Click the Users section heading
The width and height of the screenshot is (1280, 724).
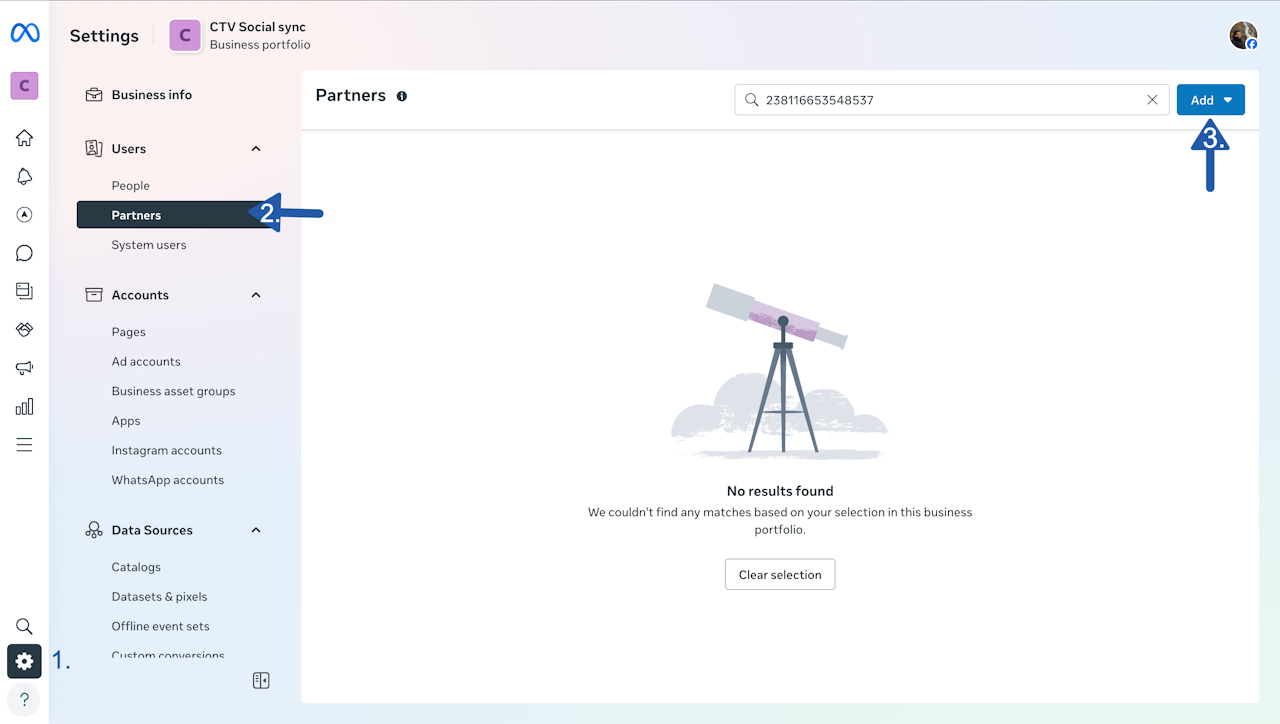pyautogui.click(x=129, y=149)
